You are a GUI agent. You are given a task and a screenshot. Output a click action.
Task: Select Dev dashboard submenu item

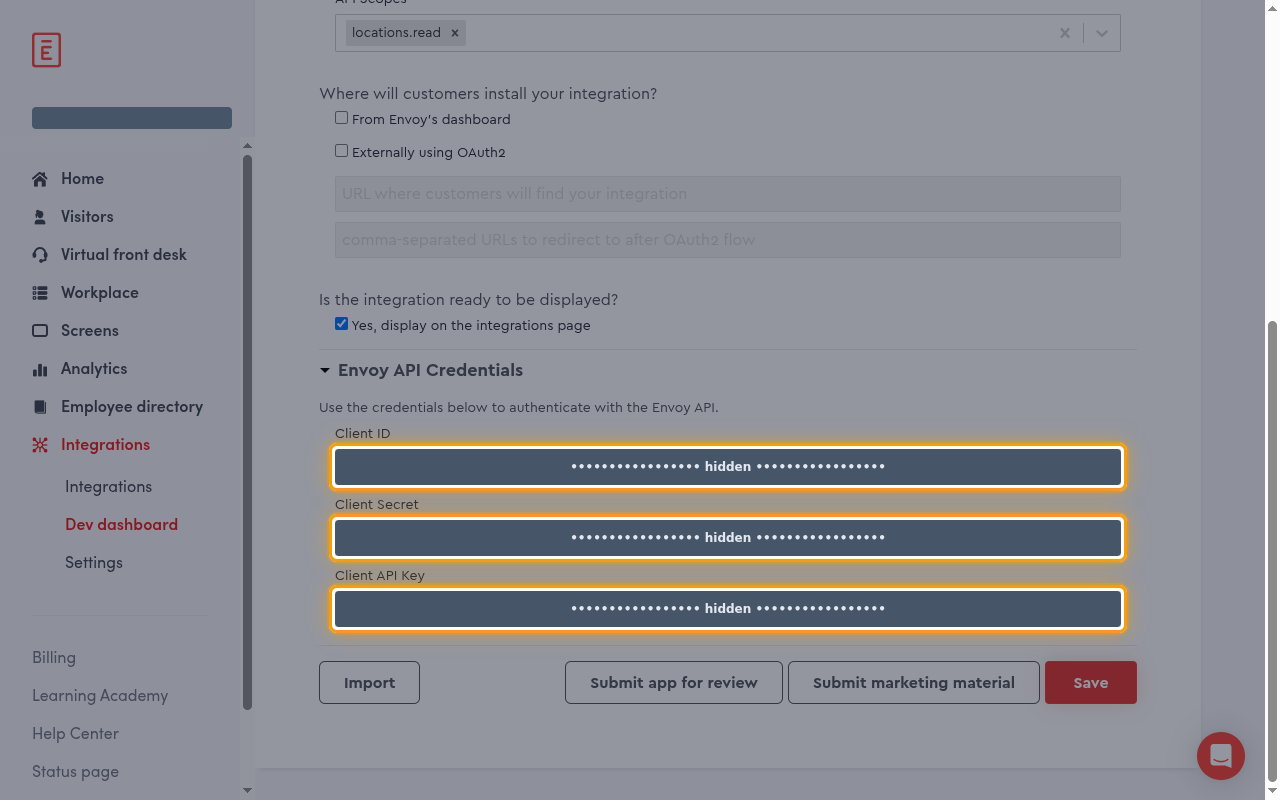[121, 525]
